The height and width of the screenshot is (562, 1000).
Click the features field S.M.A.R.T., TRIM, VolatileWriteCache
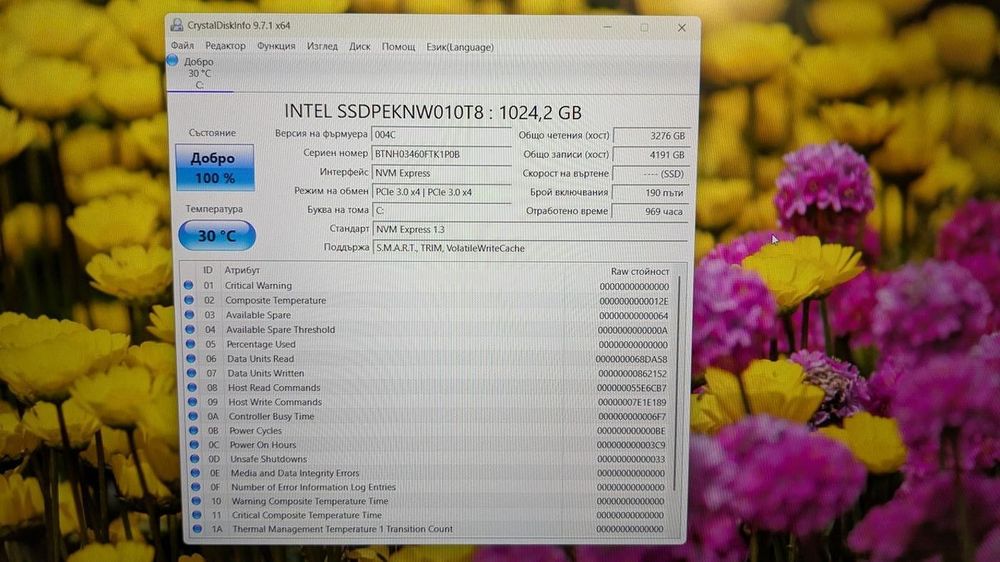tap(531, 248)
